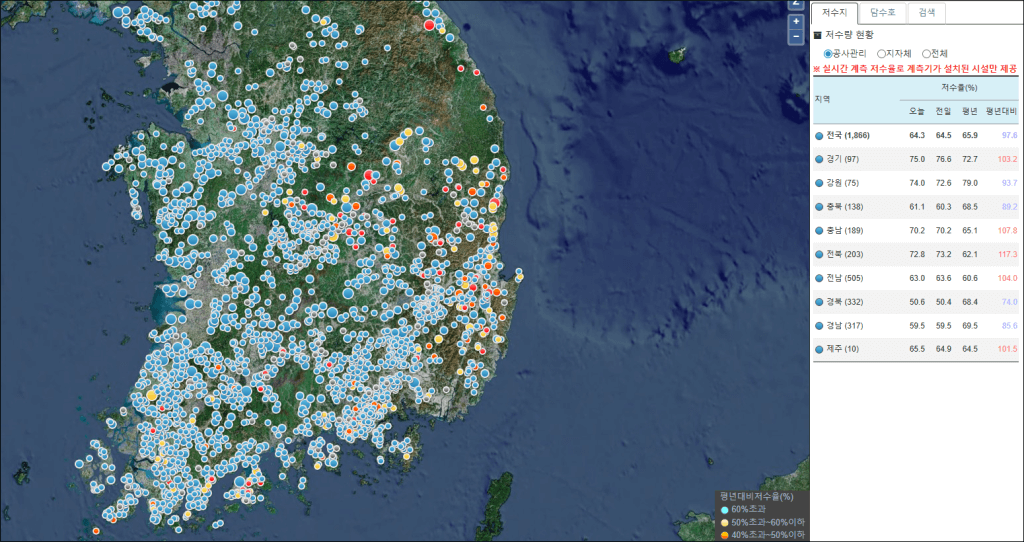The image size is (1024, 542).
Task: Zoom out the map with minus button
Action: (x=796, y=36)
